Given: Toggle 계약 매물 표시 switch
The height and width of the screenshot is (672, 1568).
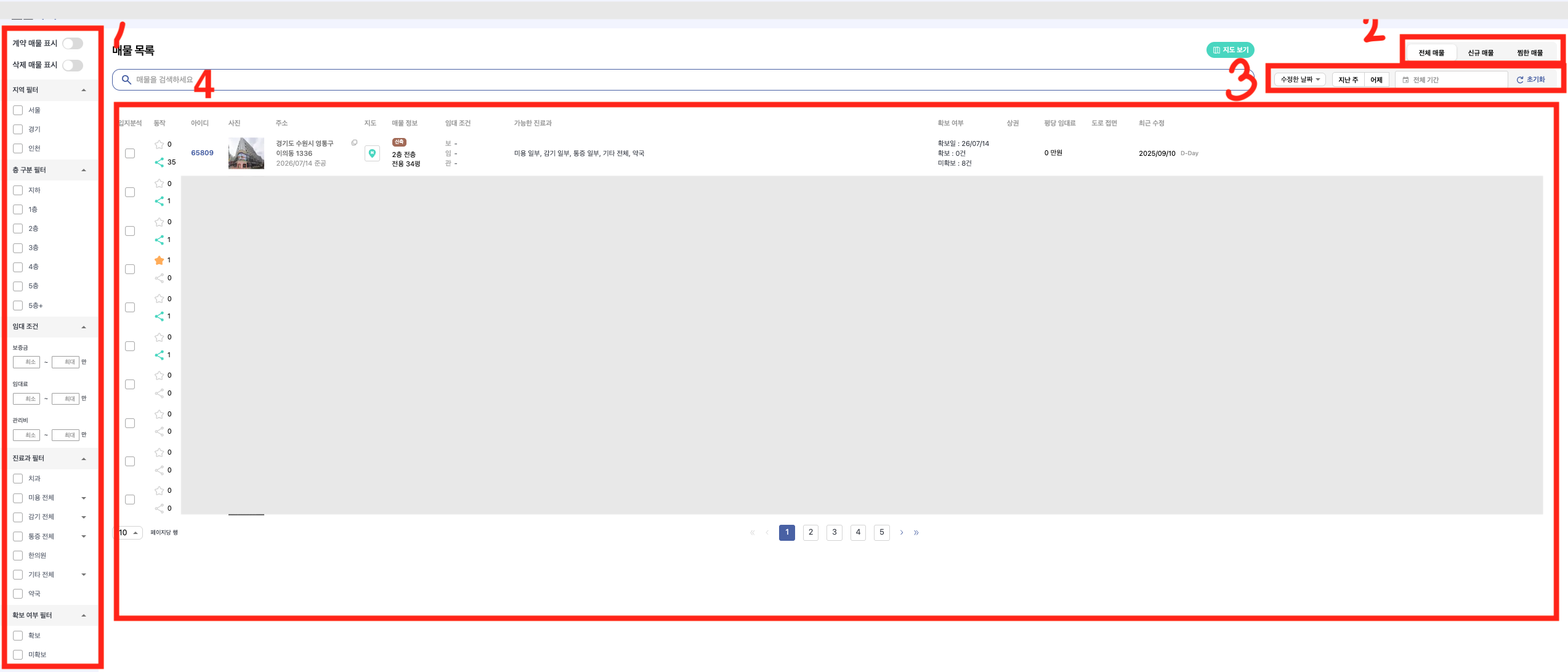Looking at the screenshot, I should [73, 43].
